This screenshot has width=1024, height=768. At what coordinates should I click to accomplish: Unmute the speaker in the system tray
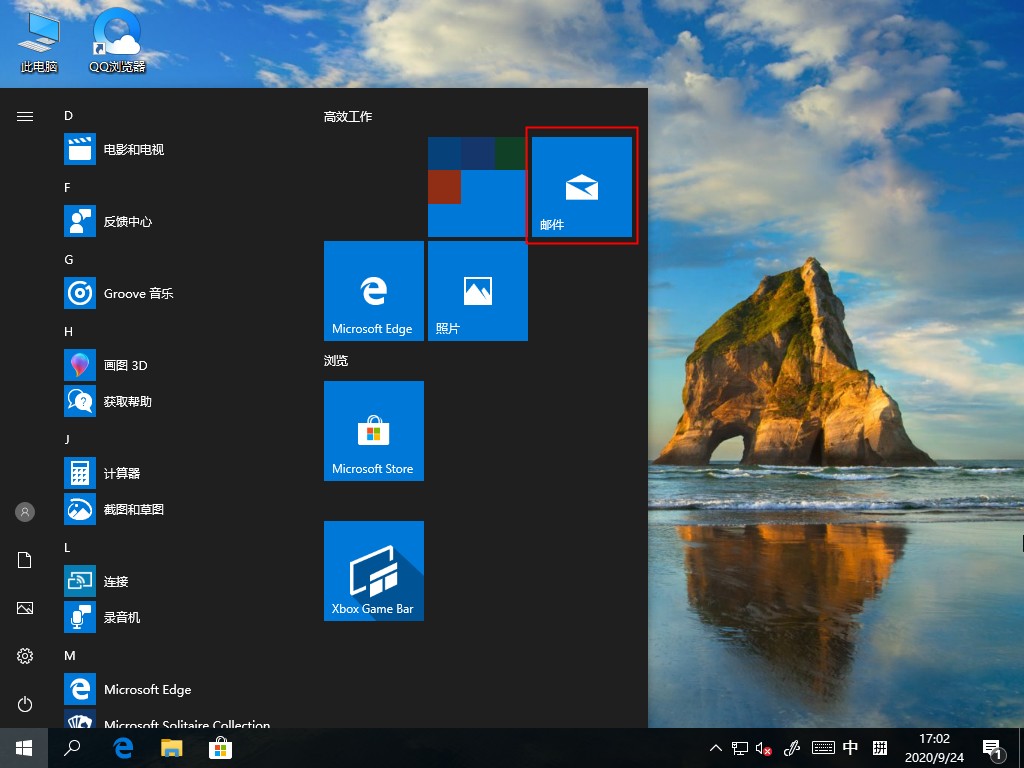click(762, 748)
